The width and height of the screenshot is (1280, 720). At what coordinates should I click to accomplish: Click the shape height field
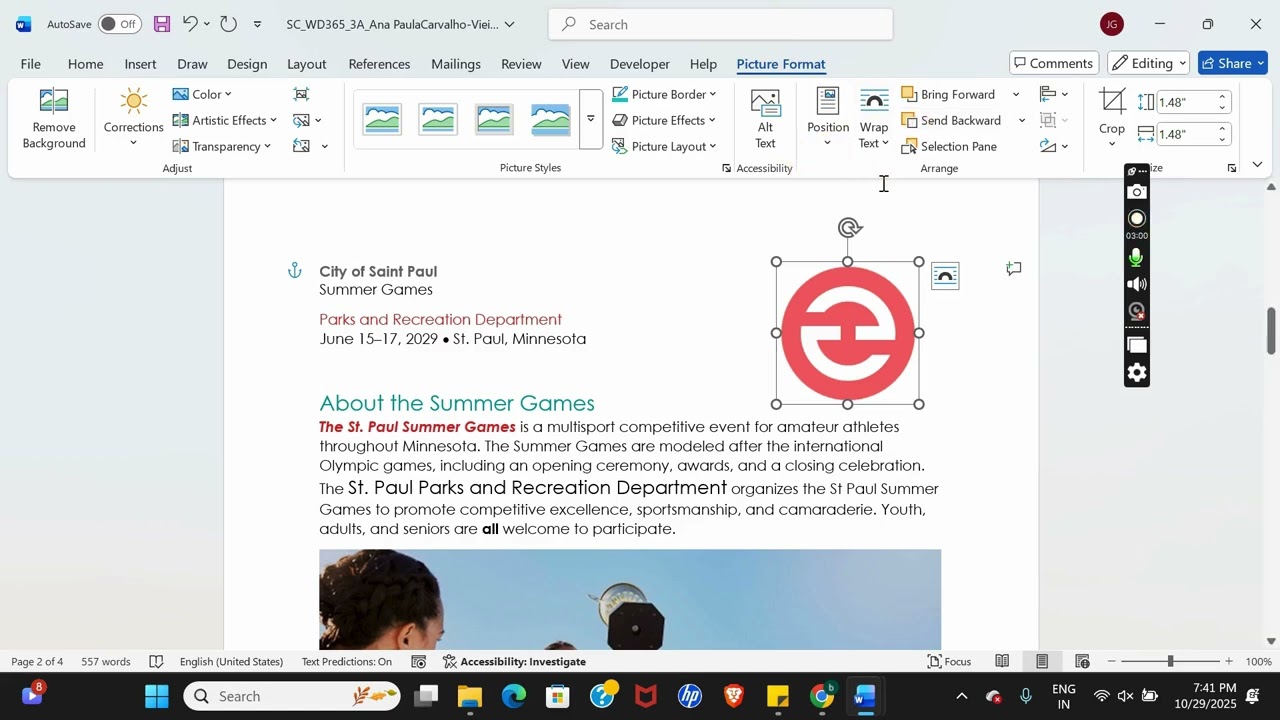[1186, 102]
